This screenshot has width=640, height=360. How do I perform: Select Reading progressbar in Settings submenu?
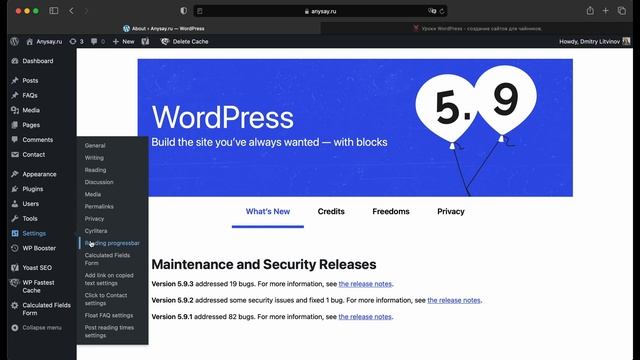[112, 243]
